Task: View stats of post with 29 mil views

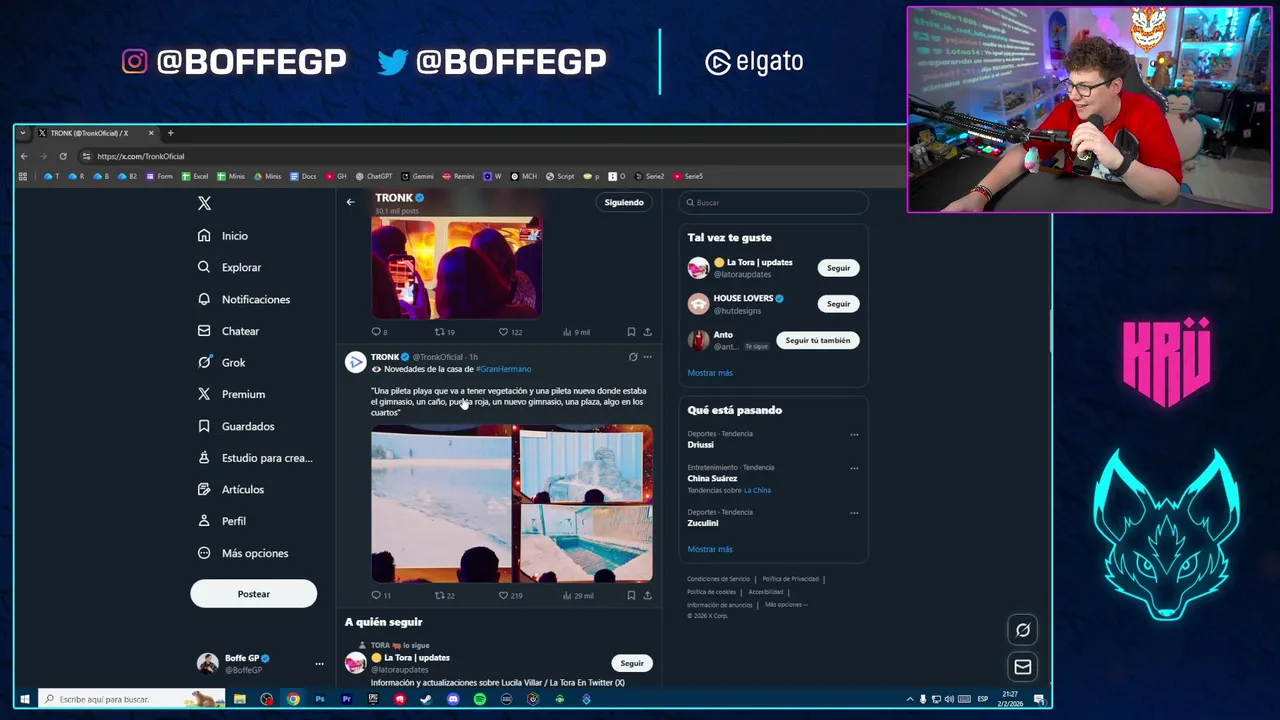Action: point(577,595)
